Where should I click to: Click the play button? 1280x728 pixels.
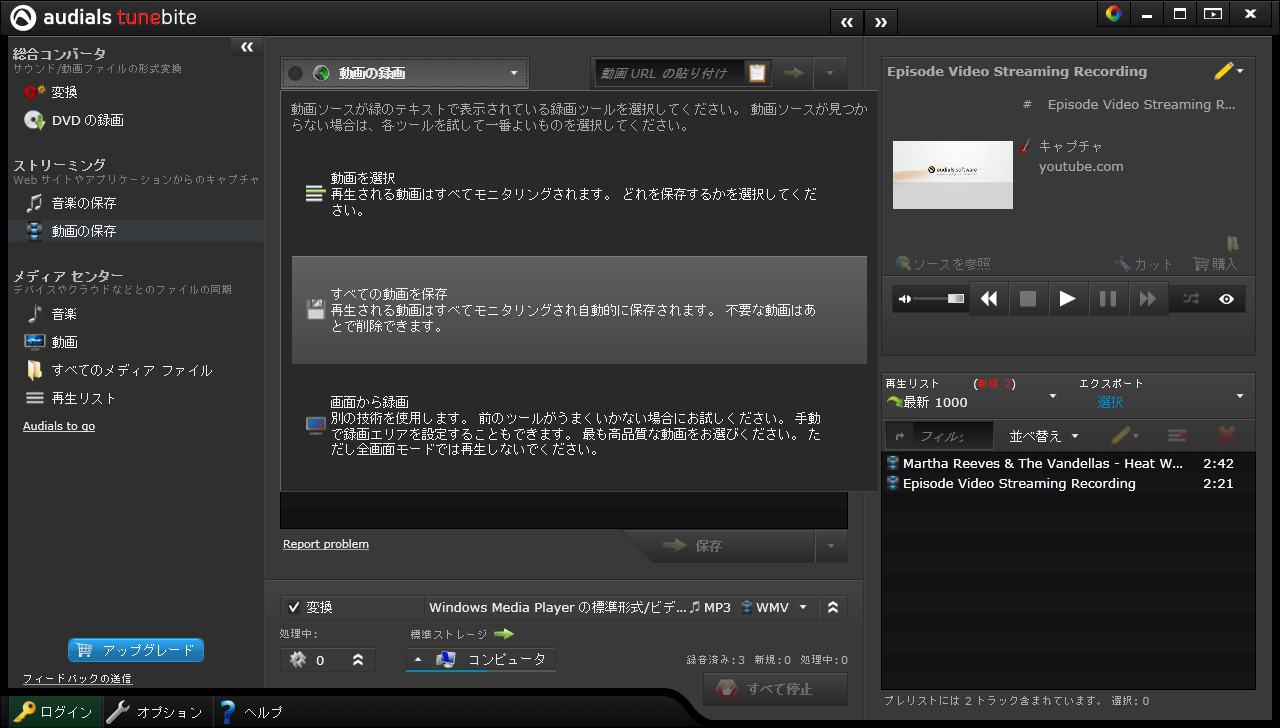[1068, 299]
